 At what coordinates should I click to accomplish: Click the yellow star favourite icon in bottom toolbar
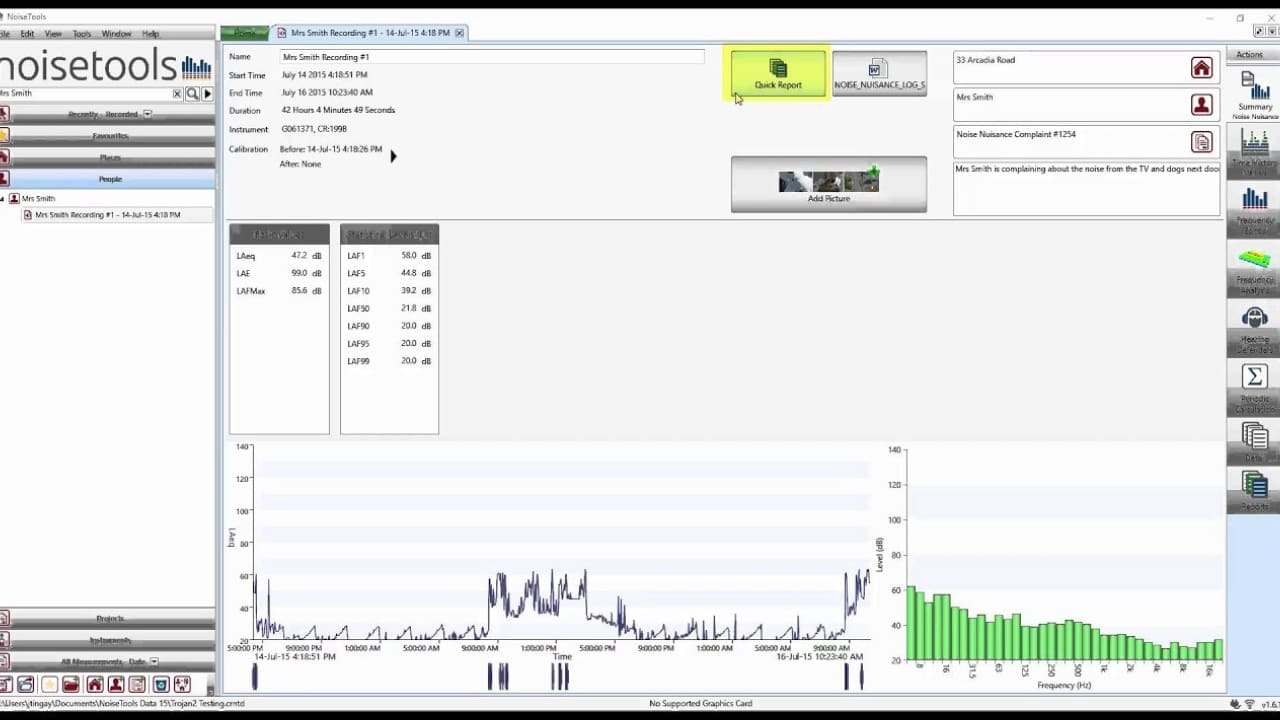(x=49, y=685)
